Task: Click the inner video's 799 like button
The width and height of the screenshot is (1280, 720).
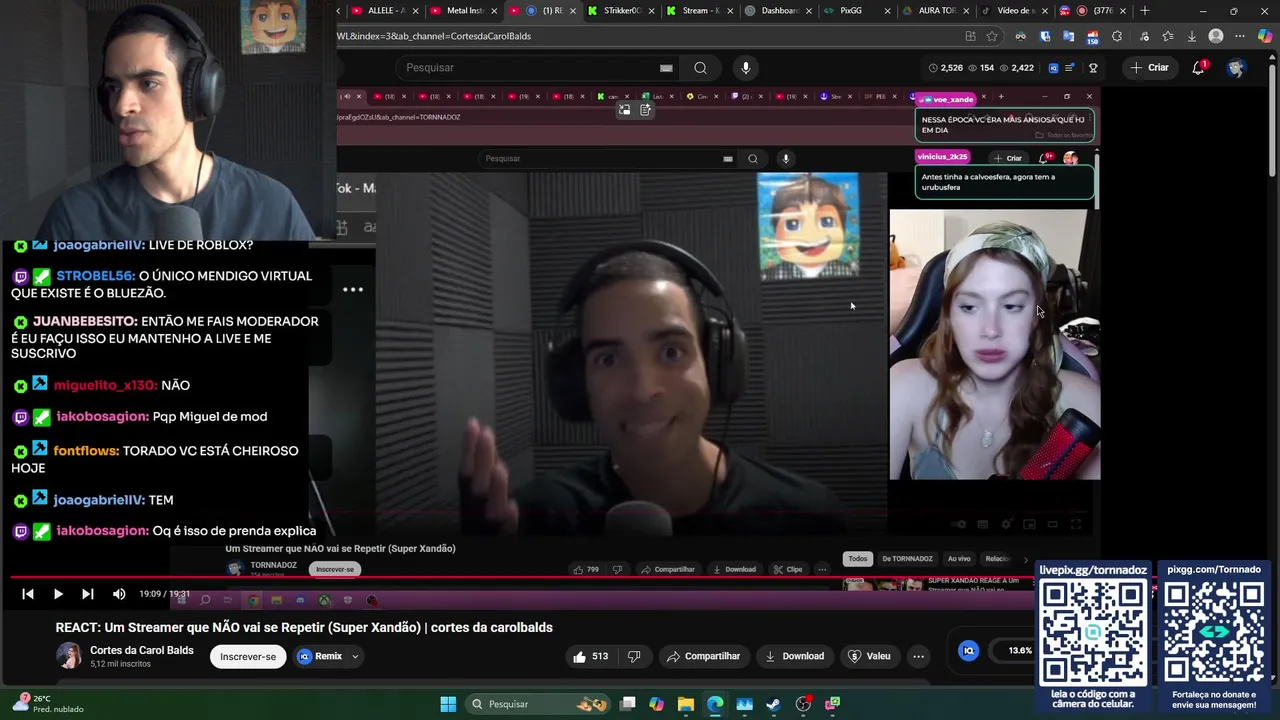Action: pyautogui.click(x=586, y=569)
